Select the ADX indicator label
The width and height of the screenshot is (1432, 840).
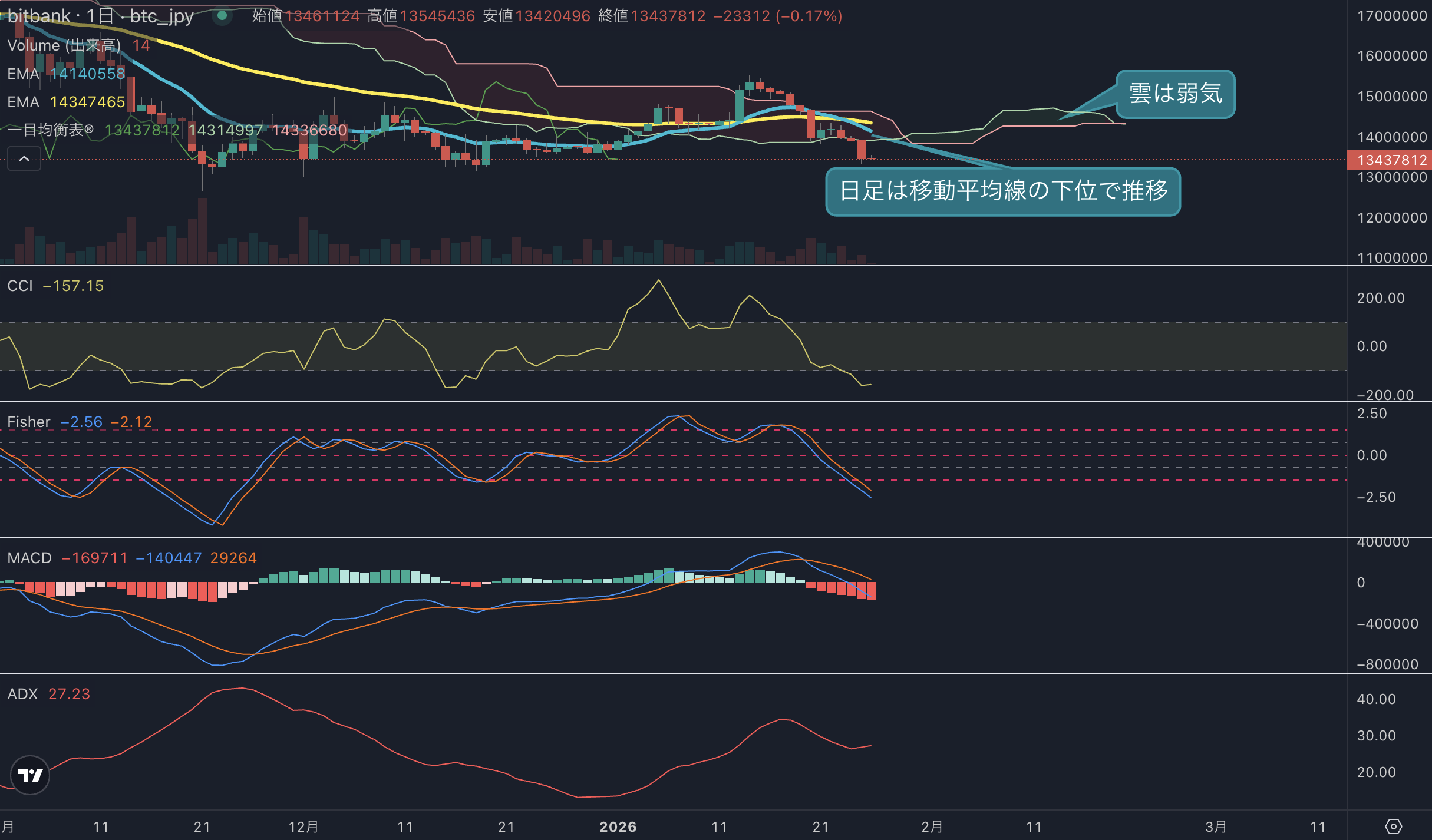tap(22, 694)
